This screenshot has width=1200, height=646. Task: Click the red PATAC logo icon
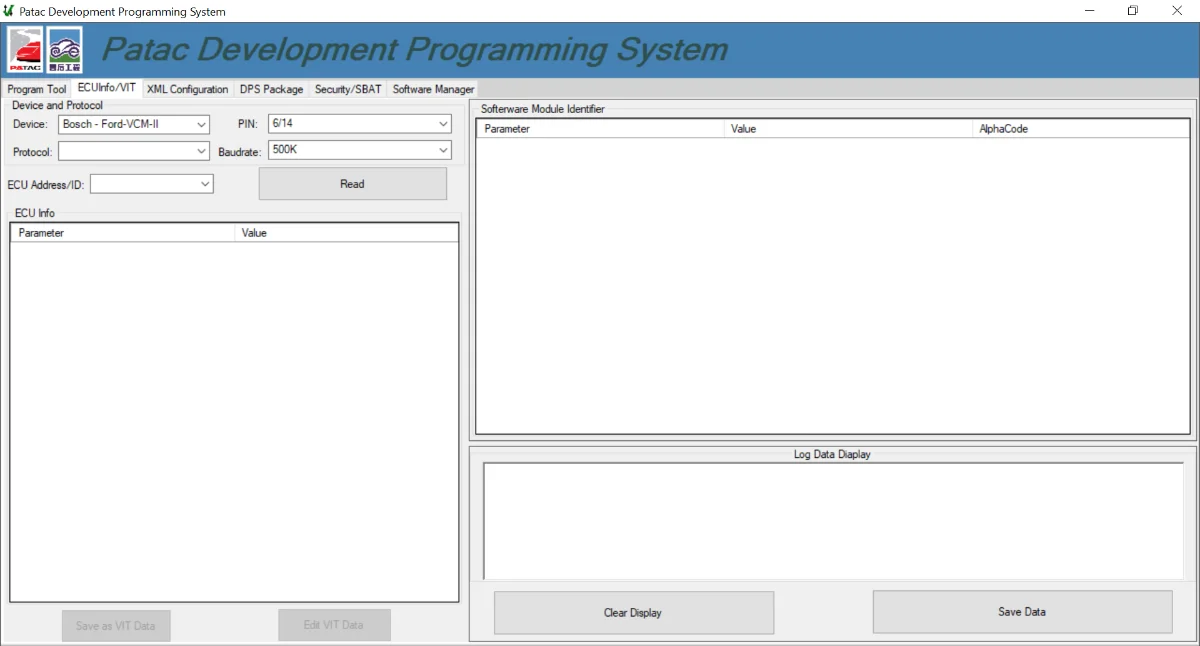pos(26,50)
